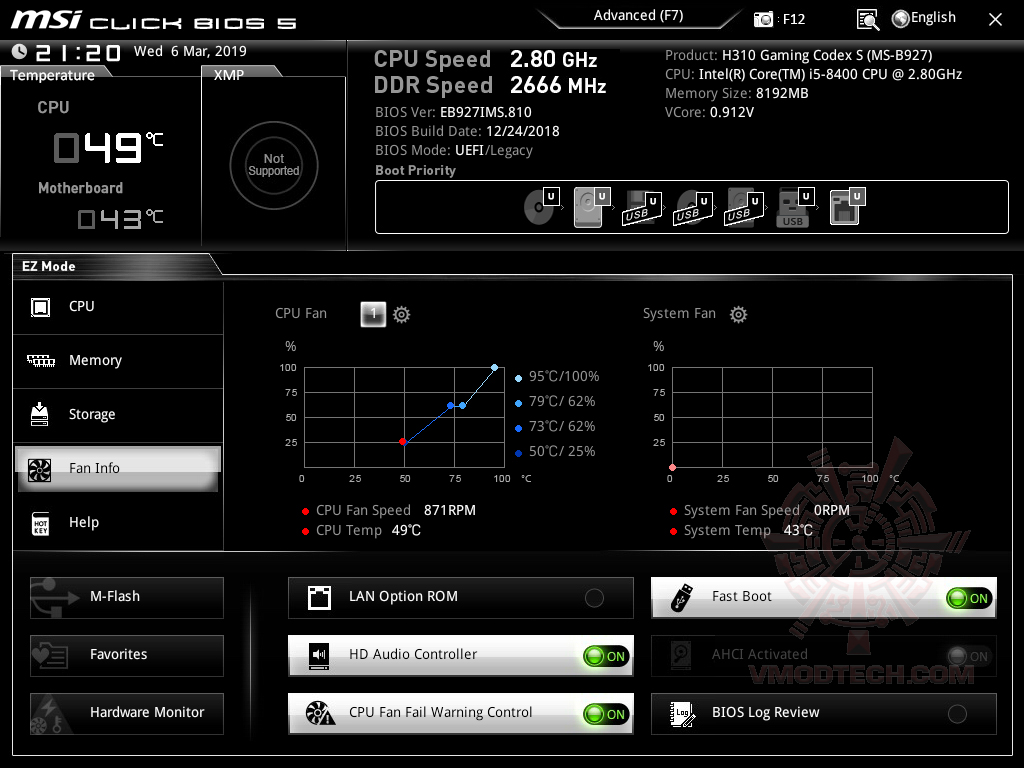Select the floppy/network boot priority icon

(x=847, y=206)
